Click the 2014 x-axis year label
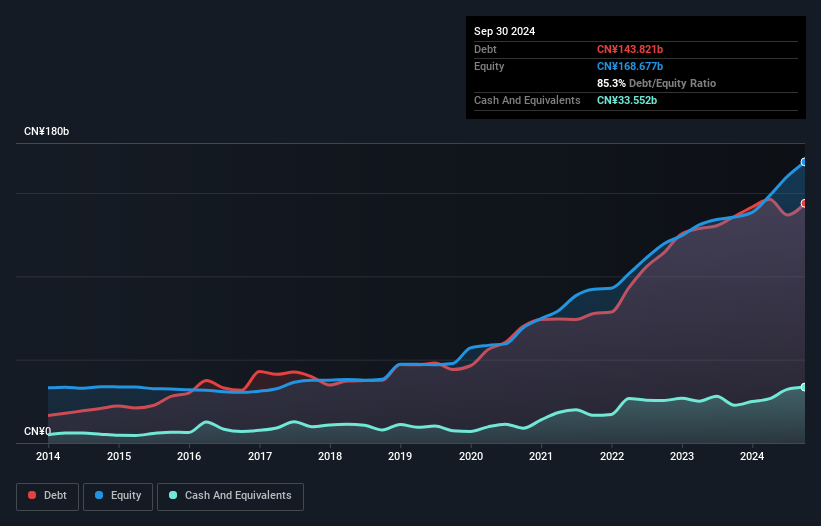This screenshot has height=526, width=821. tap(48, 456)
